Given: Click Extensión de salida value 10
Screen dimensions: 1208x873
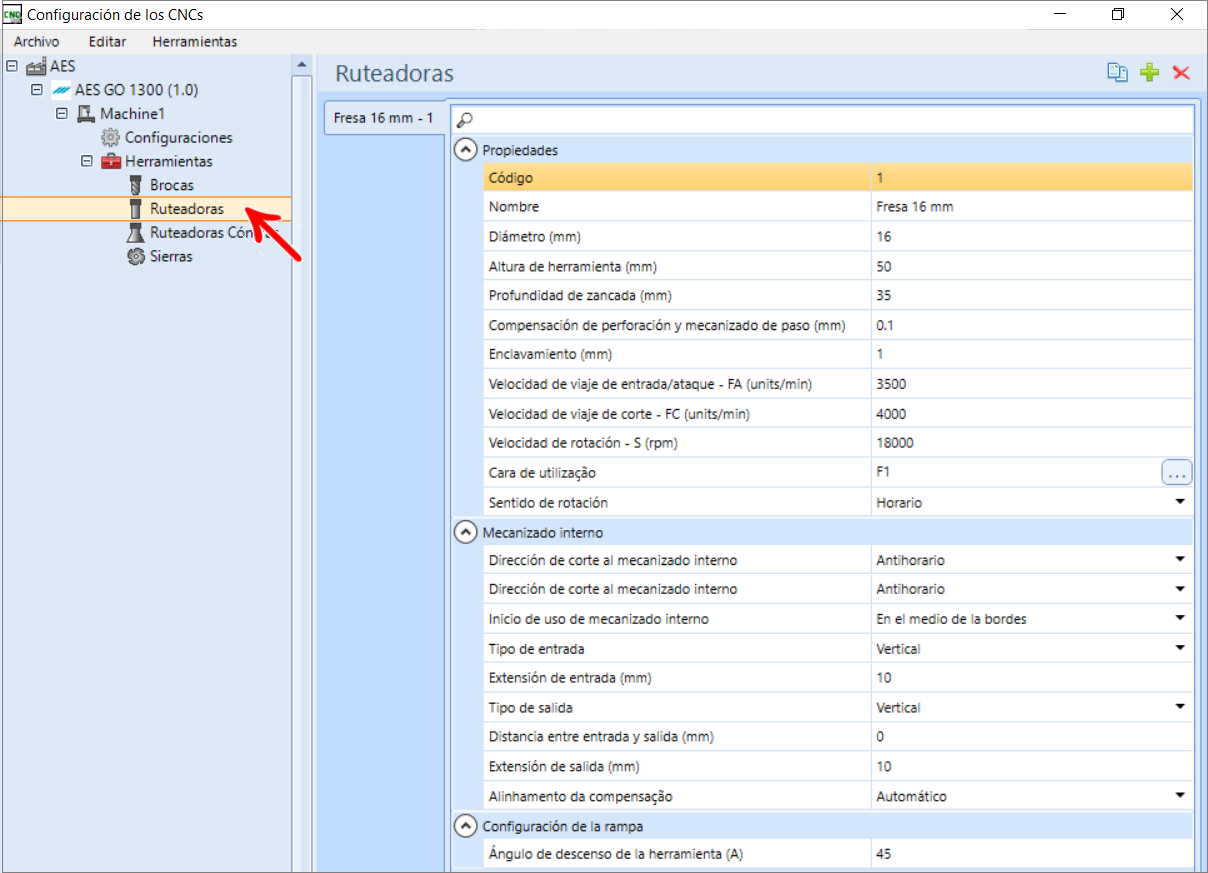Looking at the screenshot, I should click(1032, 767).
